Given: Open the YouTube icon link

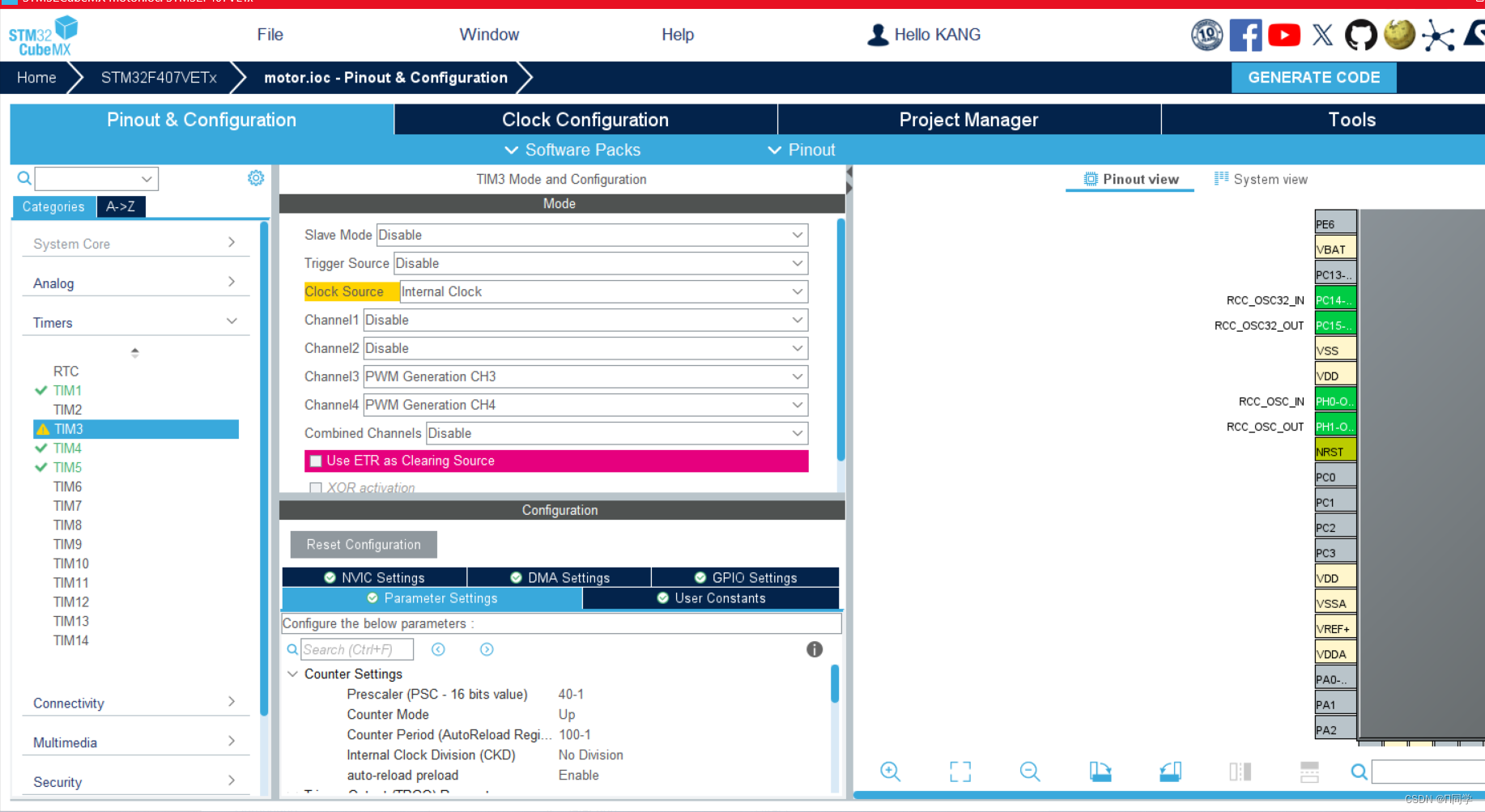Looking at the screenshot, I should tap(1284, 35).
